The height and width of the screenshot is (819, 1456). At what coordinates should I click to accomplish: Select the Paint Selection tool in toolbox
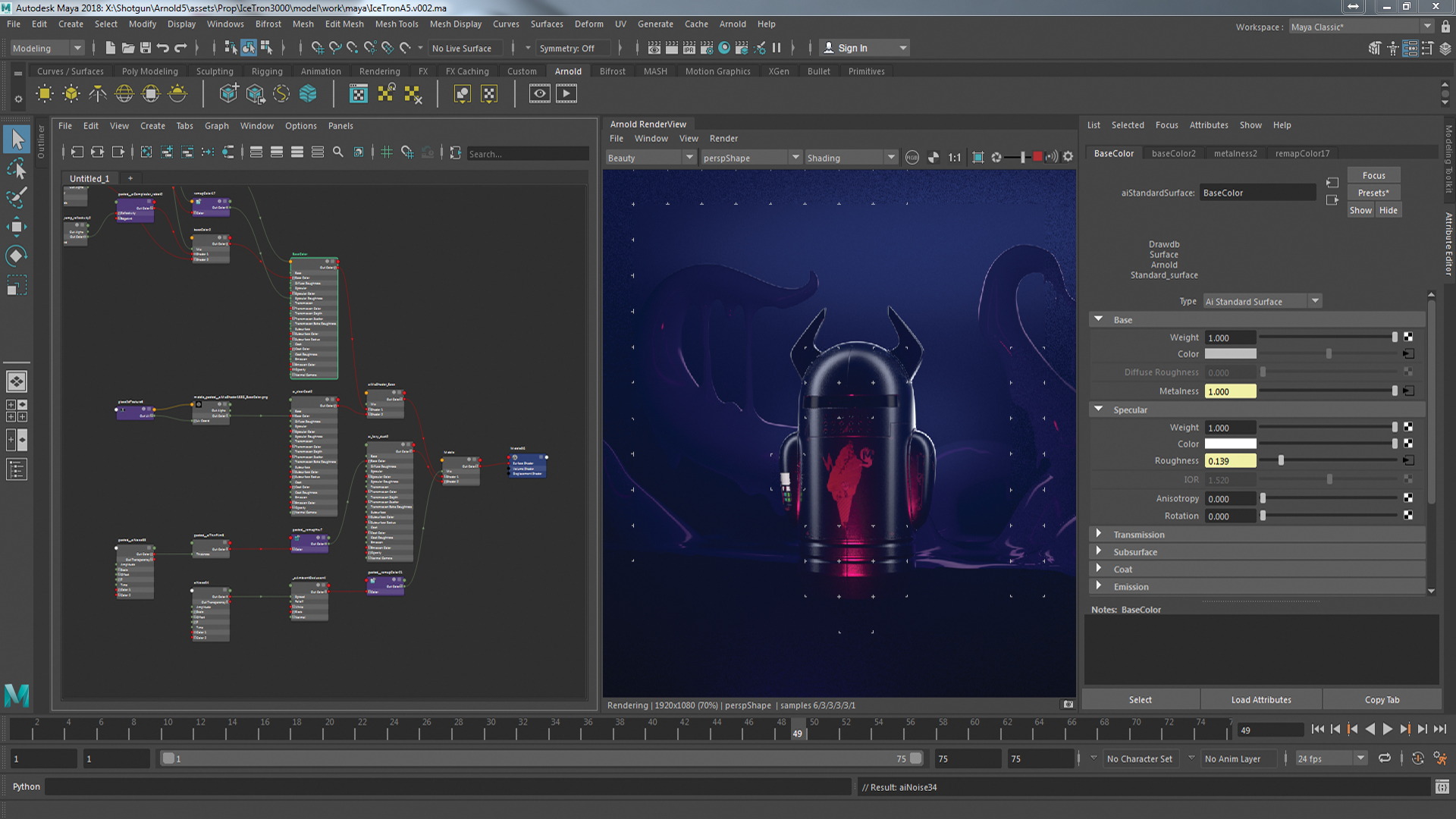click(x=17, y=198)
